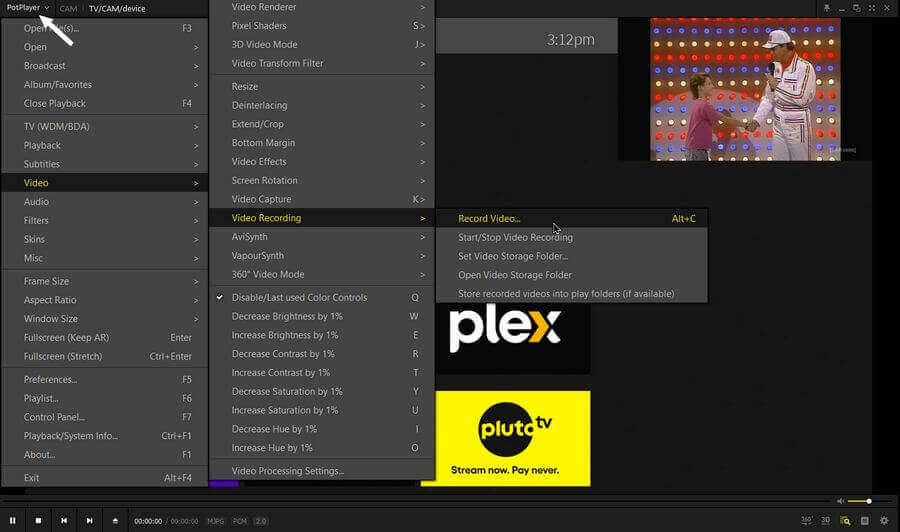Open the PotPlayer main menu dropdown
Viewport: 900px width, 532px height.
tap(28, 8)
